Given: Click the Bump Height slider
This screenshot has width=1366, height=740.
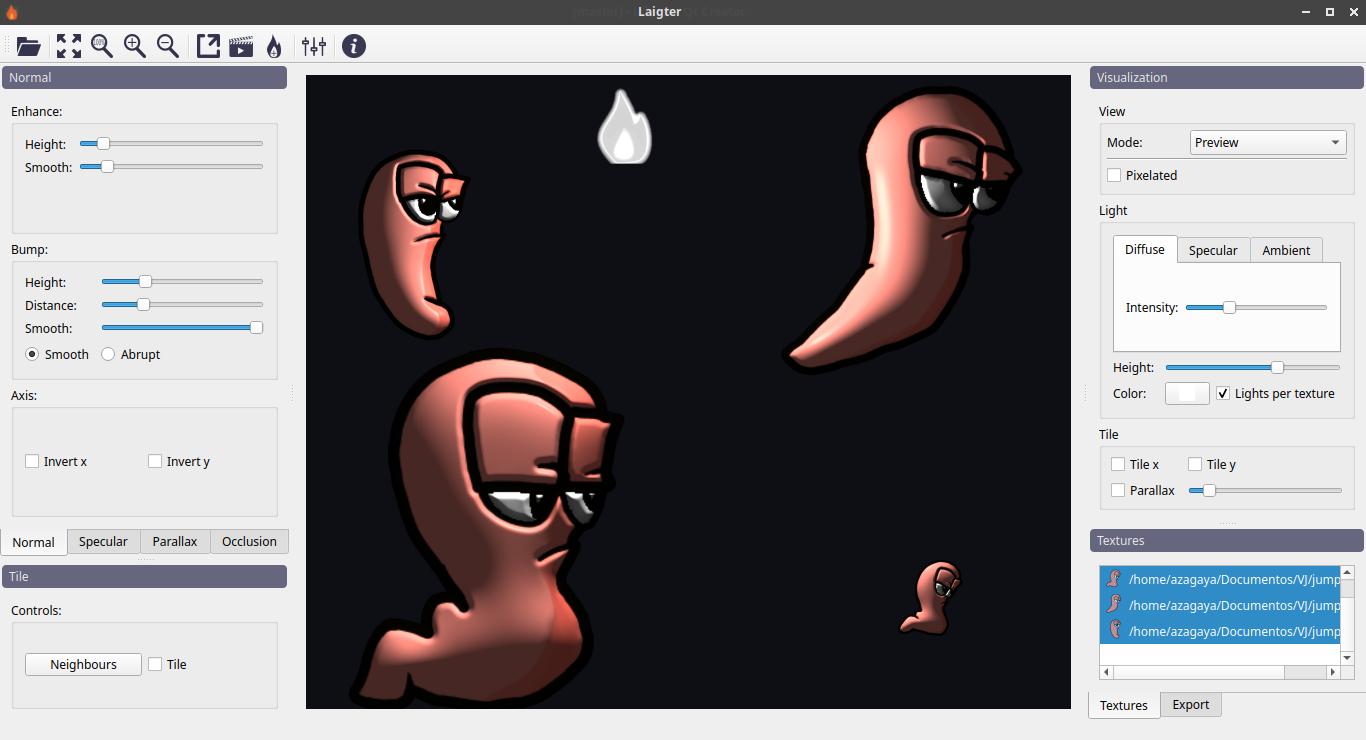Looking at the screenshot, I should click(x=182, y=282).
